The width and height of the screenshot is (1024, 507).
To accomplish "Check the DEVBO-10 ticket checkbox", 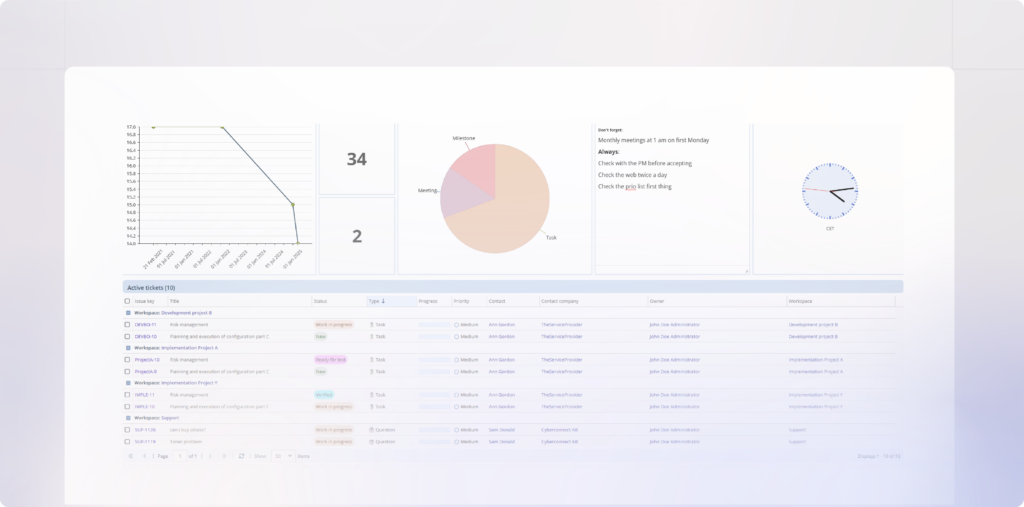I will coord(127,336).
